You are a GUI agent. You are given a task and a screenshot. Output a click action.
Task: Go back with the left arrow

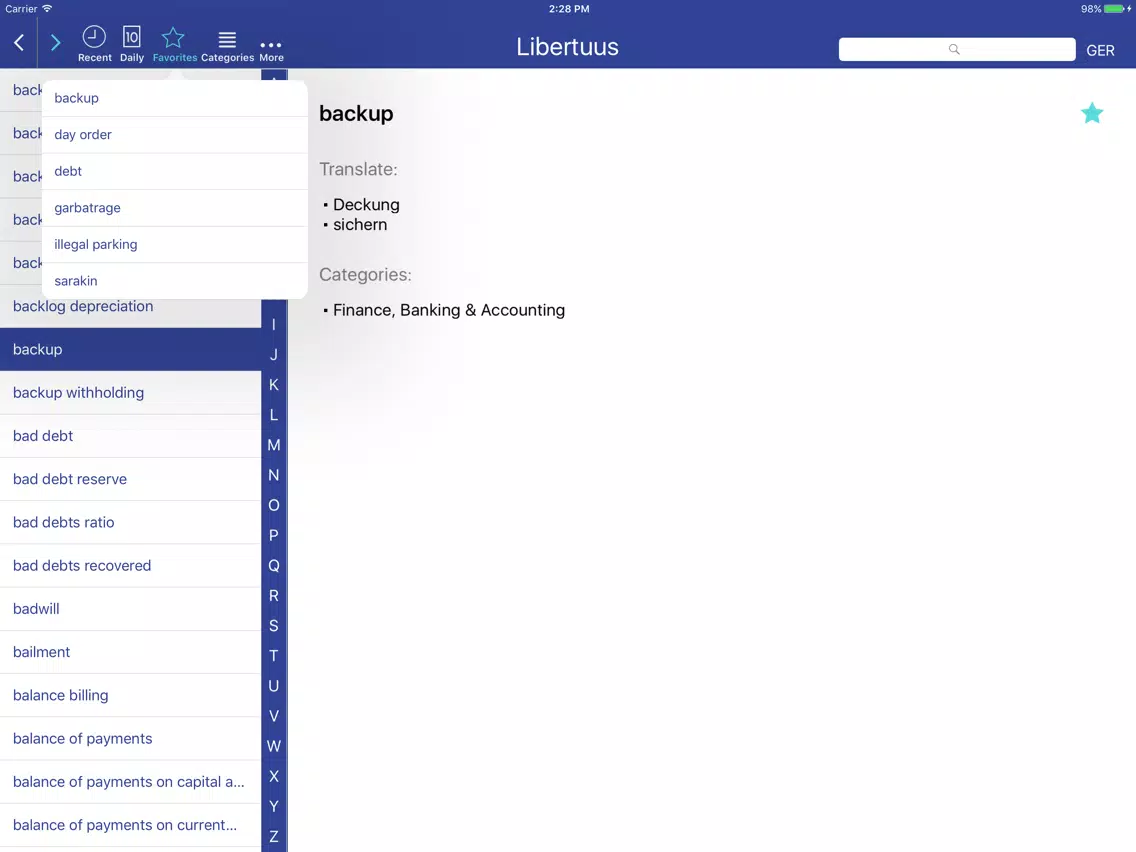pos(20,43)
